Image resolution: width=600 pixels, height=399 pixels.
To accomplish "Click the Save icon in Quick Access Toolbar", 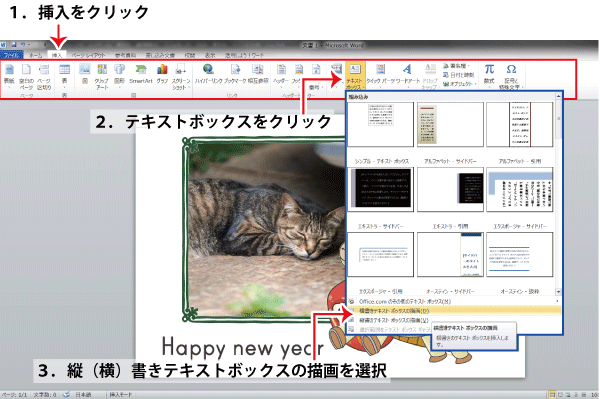I will tap(14, 45).
